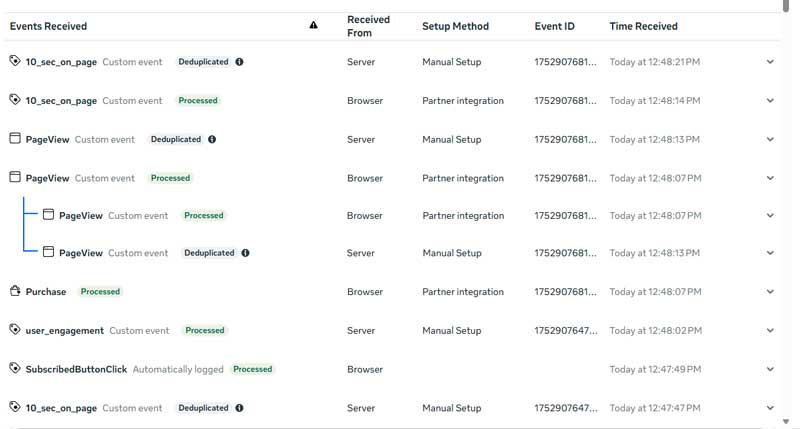This screenshot has width=800, height=429.
Task: Click page icon of nested Processed PageView
Action: tap(48, 215)
